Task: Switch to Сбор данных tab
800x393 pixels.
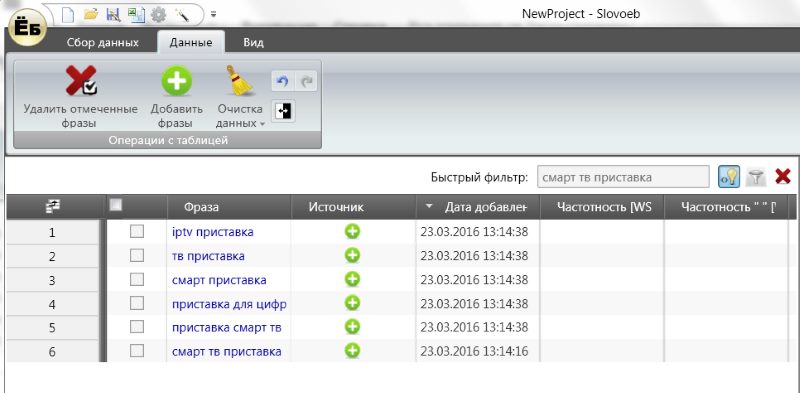Action: (103, 42)
